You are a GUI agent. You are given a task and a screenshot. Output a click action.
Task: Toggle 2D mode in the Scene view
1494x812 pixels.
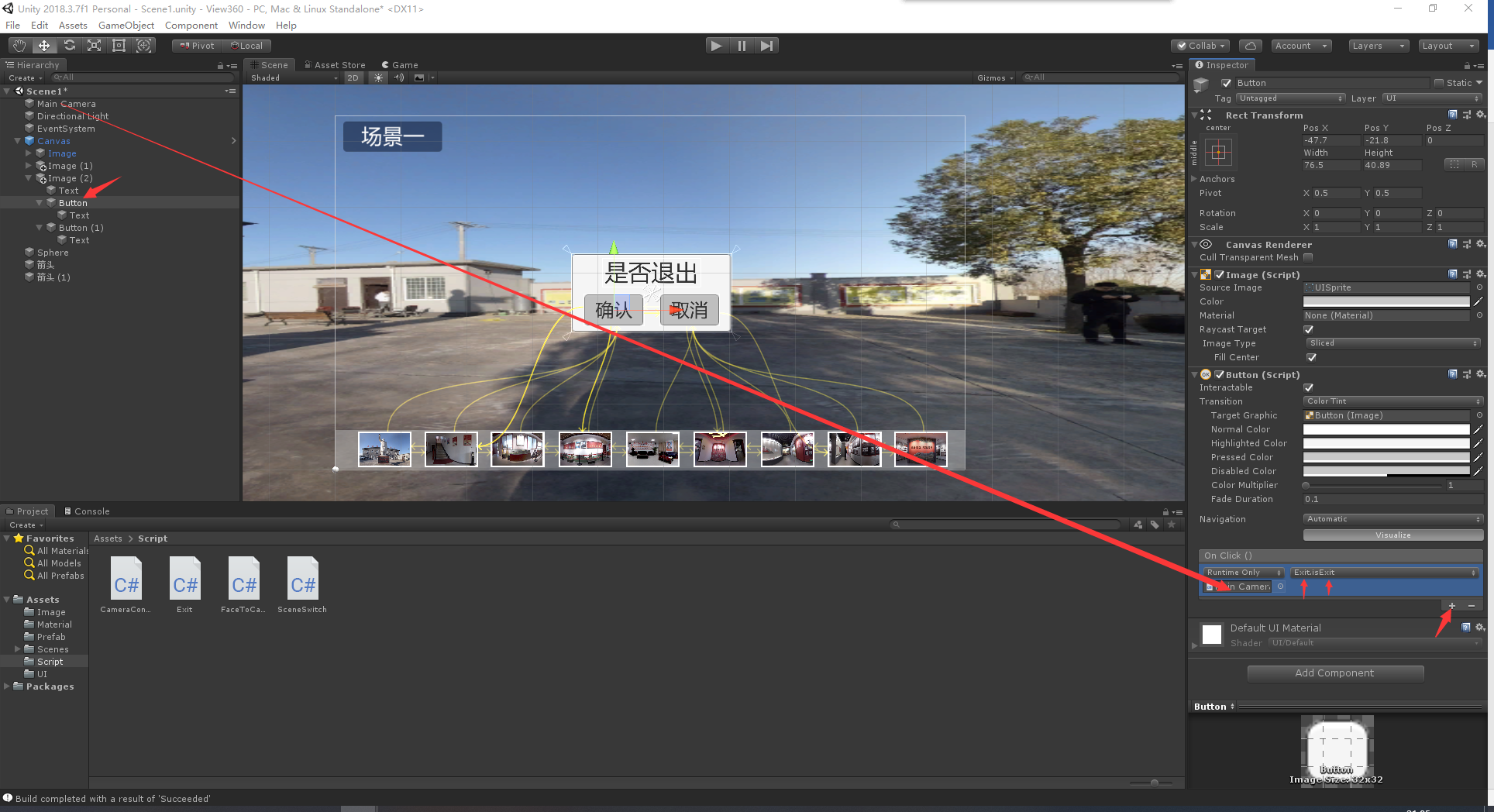353,77
